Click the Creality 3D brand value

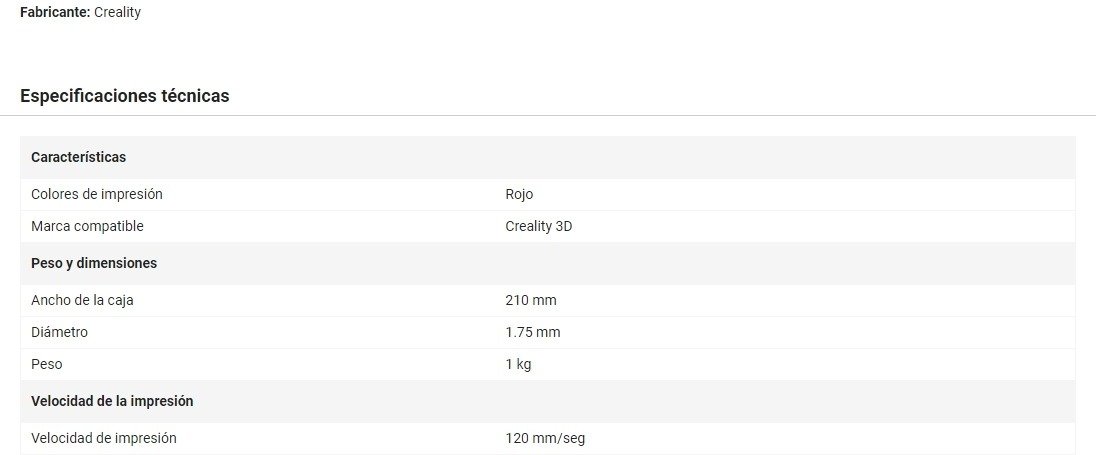(x=538, y=226)
